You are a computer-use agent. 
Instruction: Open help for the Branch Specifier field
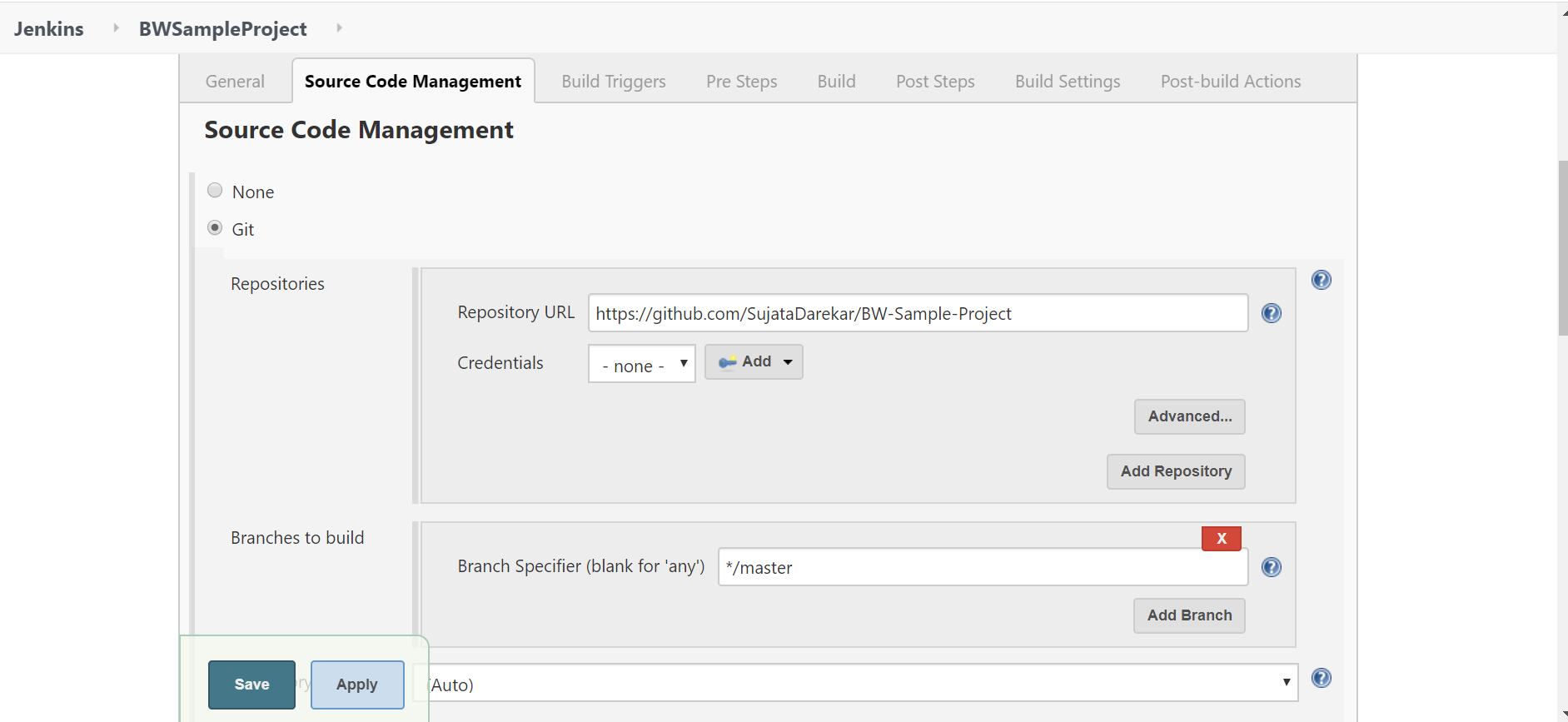(x=1271, y=567)
